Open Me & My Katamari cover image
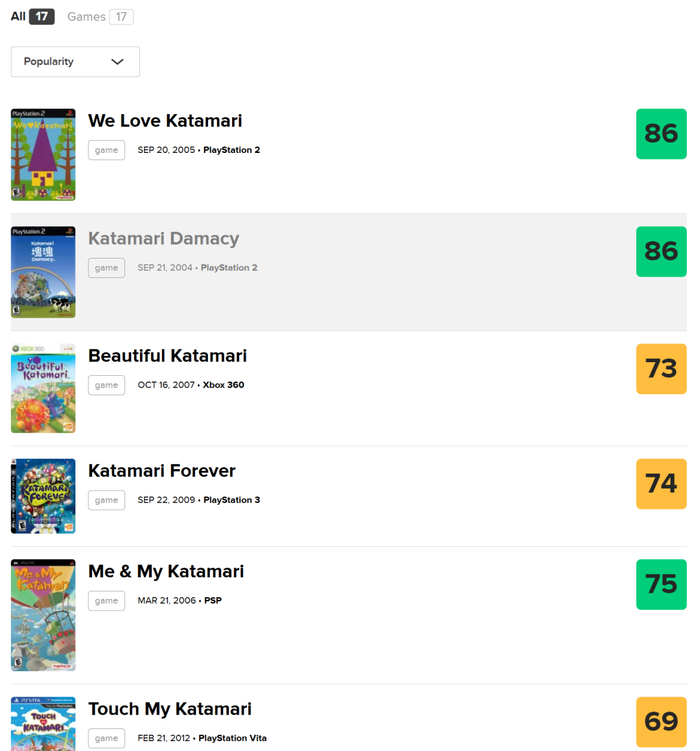Screen dimensions: 700x751 pos(43,615)
